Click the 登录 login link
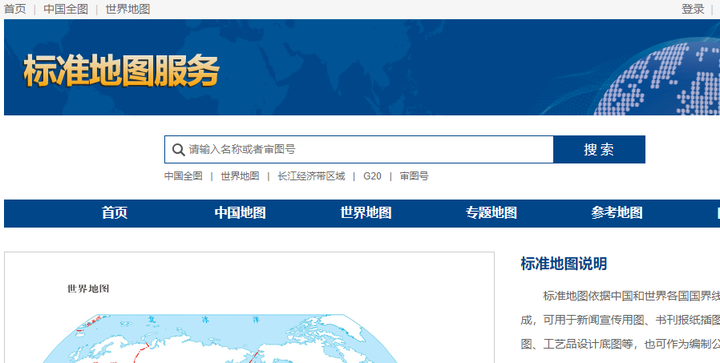This screenshot has width=720, height=363. point(692,9)
